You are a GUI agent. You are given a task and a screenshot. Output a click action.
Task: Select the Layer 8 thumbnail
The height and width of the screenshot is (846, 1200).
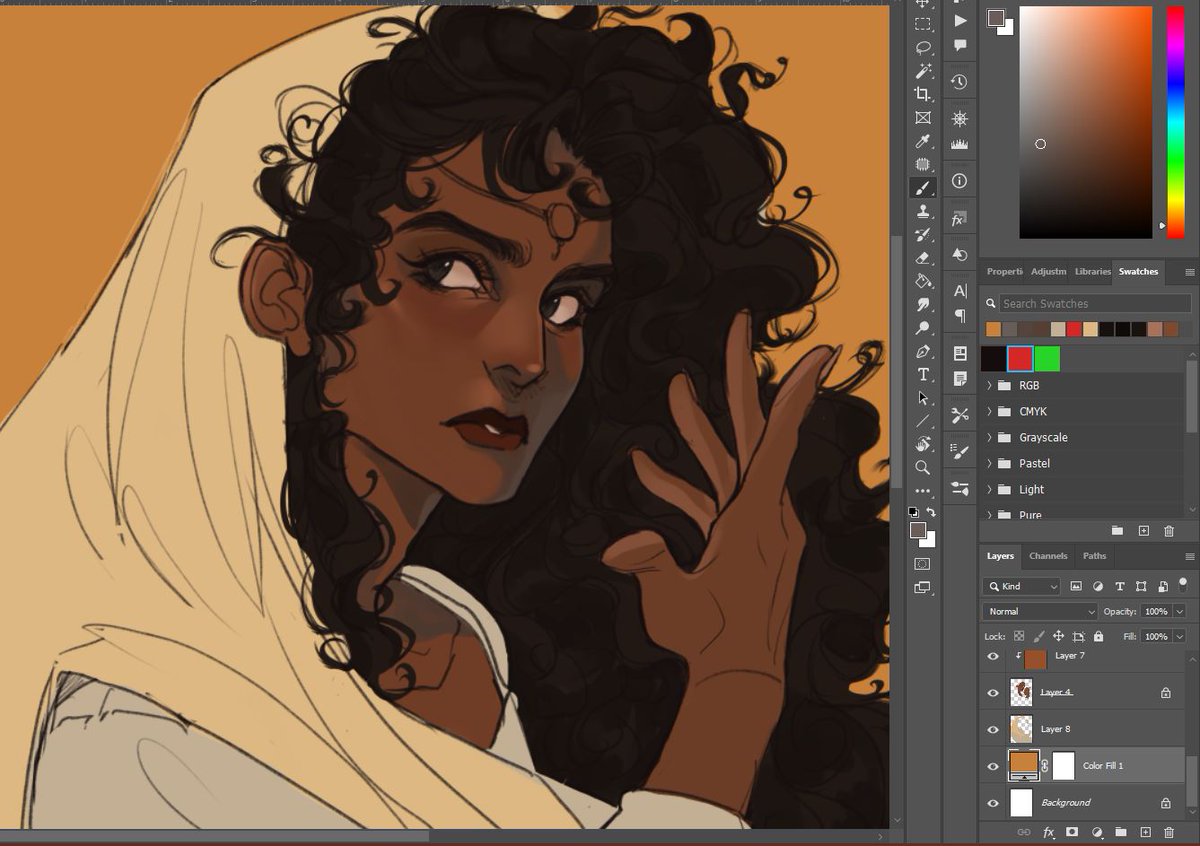(1021, 729)
